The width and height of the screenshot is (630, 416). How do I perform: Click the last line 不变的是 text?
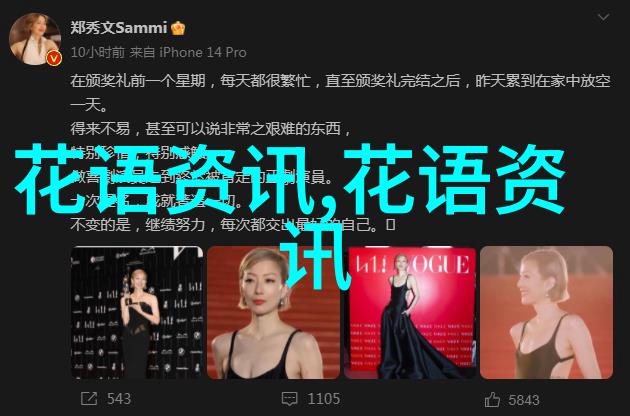(232, 225)
